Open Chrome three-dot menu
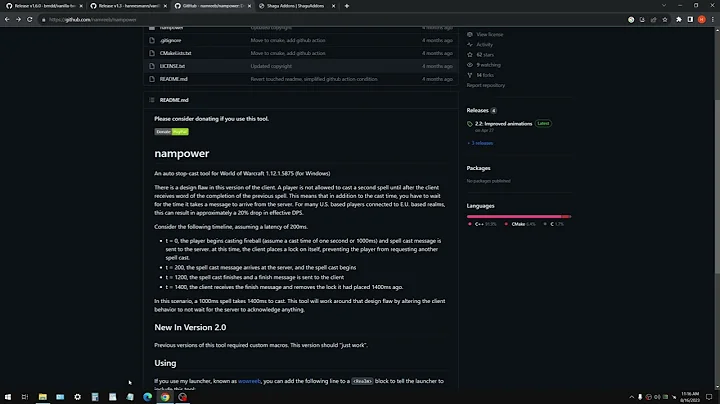This screenshot has height=404, width=720. 713,20
